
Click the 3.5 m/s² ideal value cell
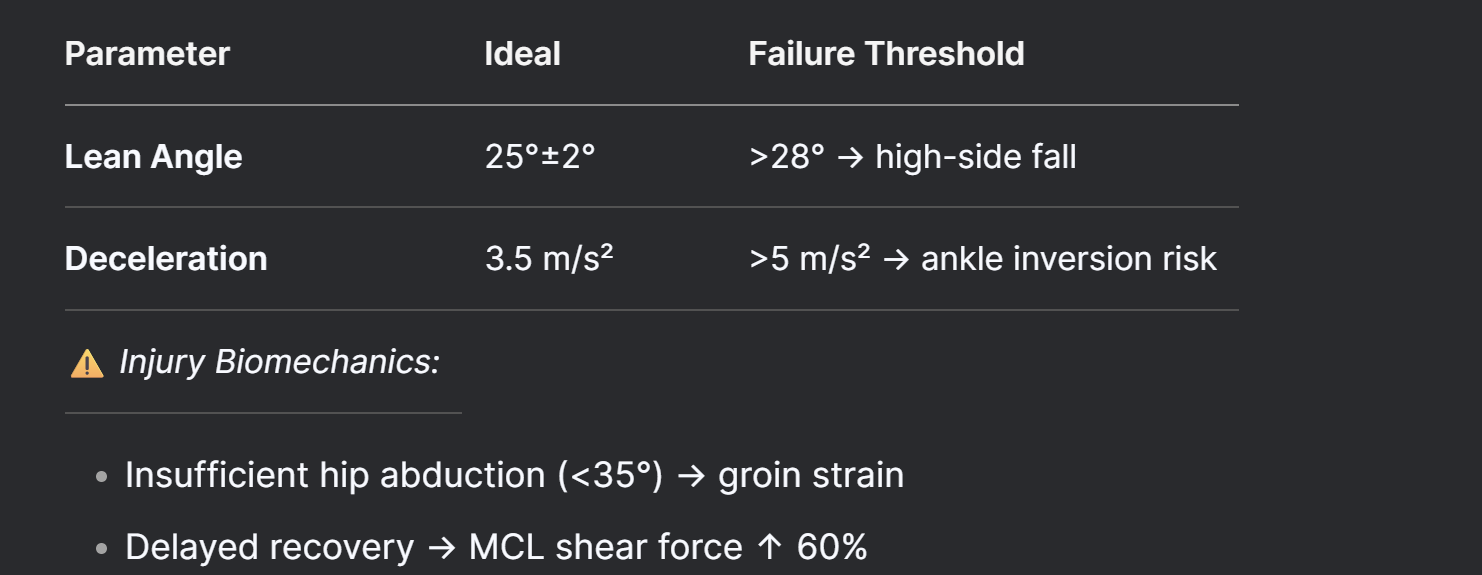549,258
